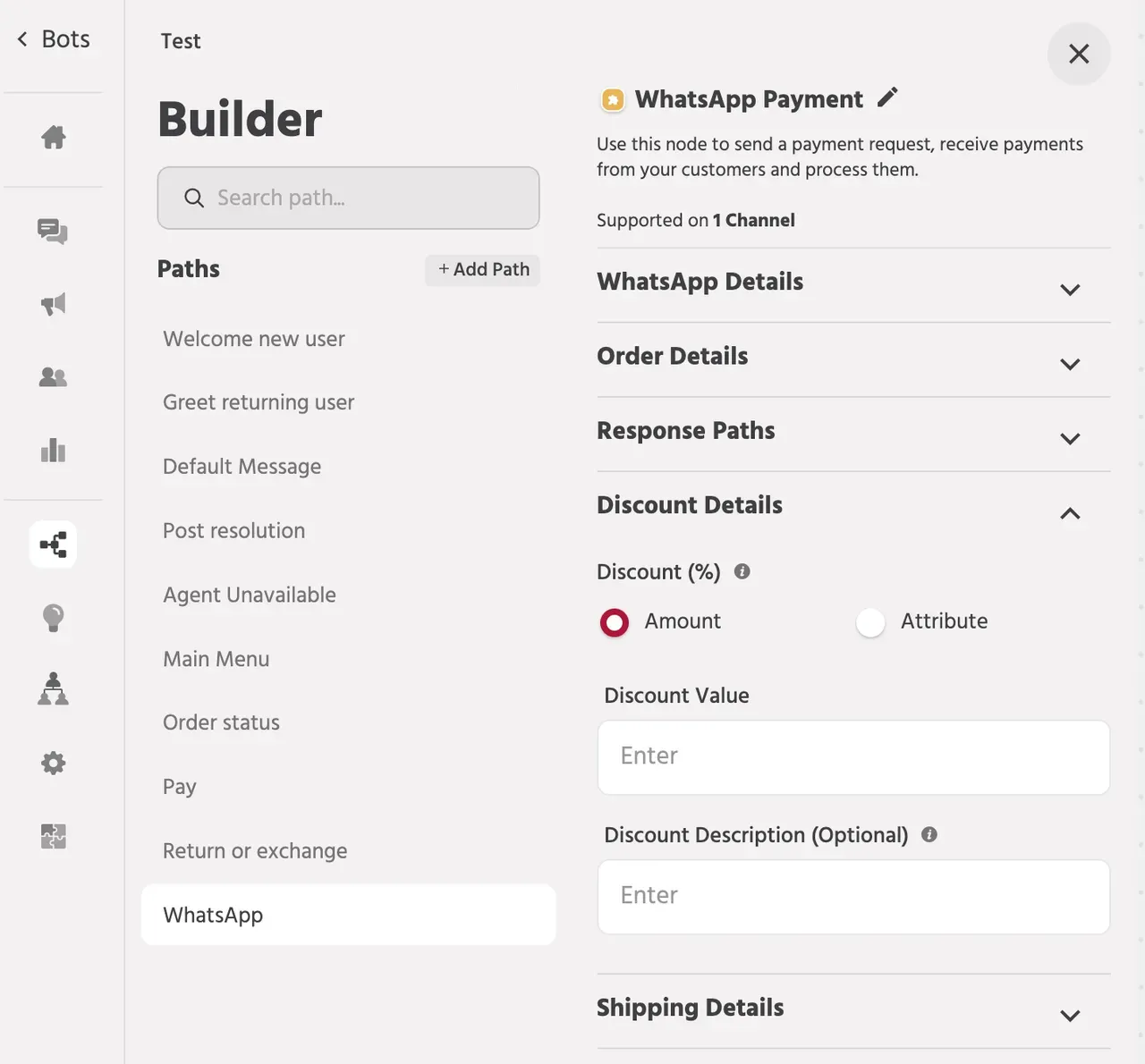
Task: Open the Home icon in sidebar
Action: tap(53, 137)
